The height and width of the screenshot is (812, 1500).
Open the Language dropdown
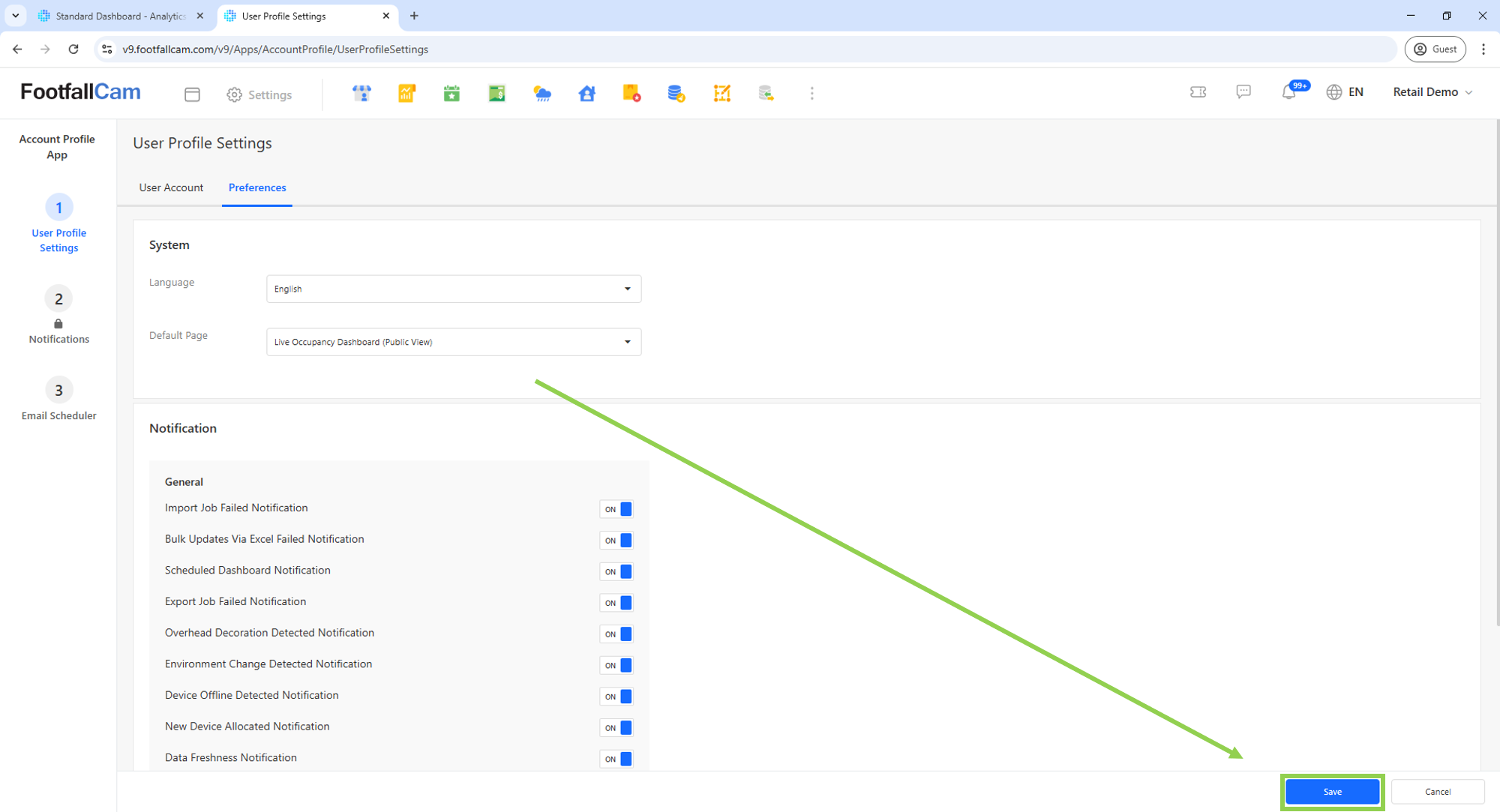click(453, 289)
